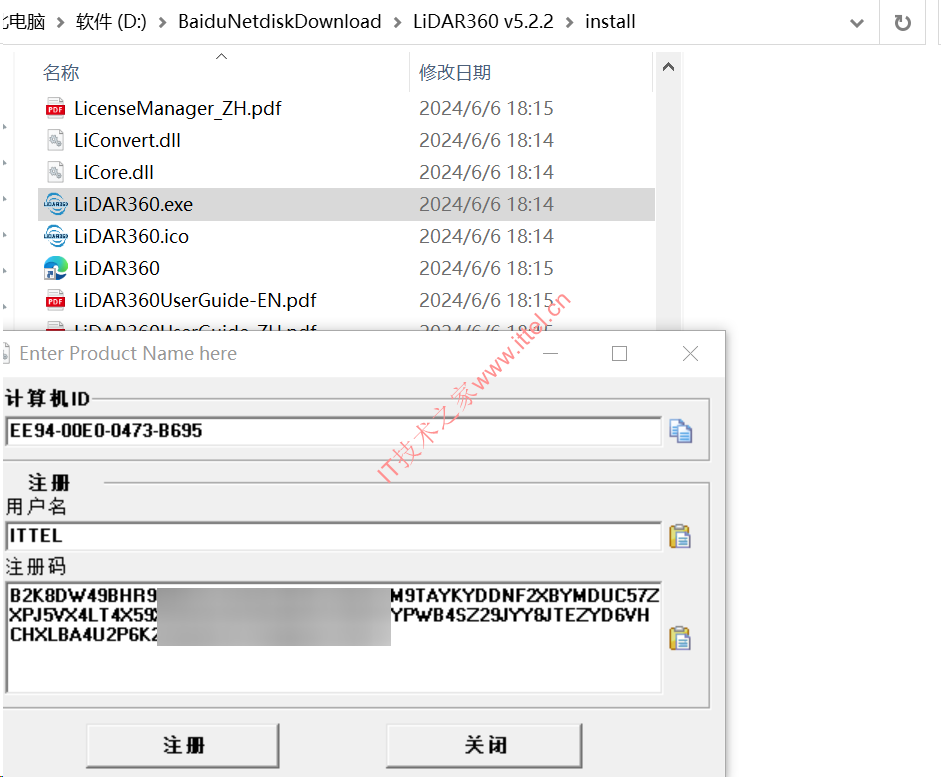
Task: Paste into the 注册码 box with its clipboard icon
Action: click(680, 638)
